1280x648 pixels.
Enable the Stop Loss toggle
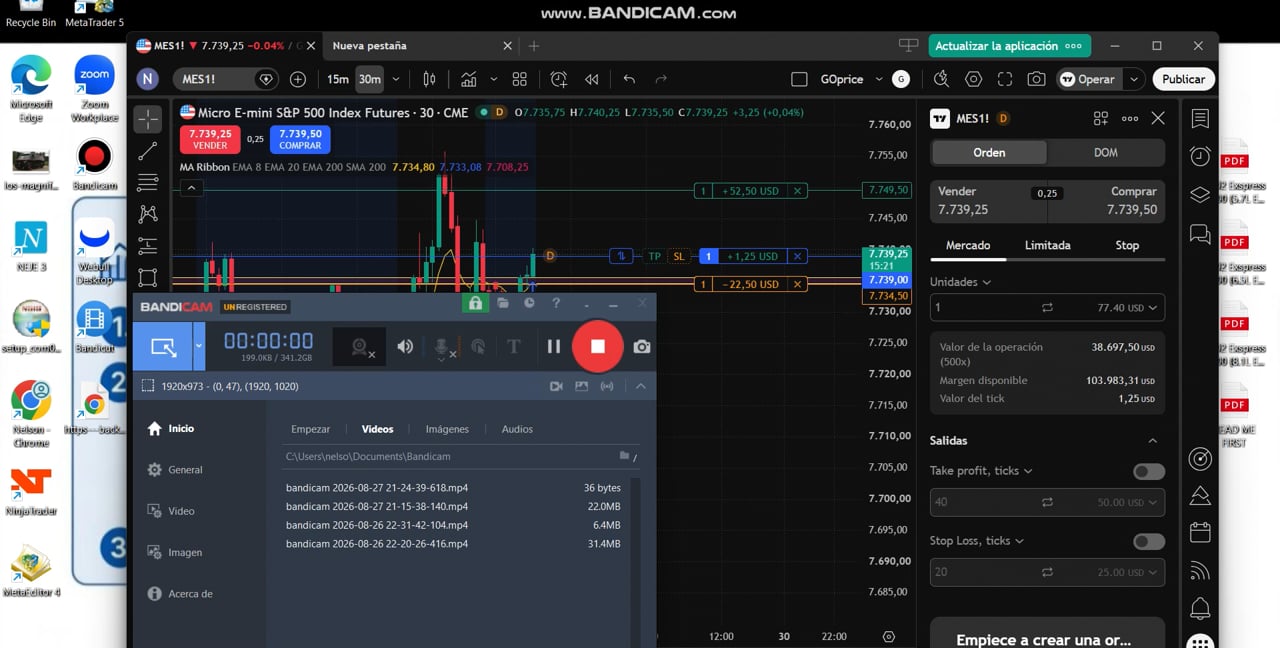1149,541
